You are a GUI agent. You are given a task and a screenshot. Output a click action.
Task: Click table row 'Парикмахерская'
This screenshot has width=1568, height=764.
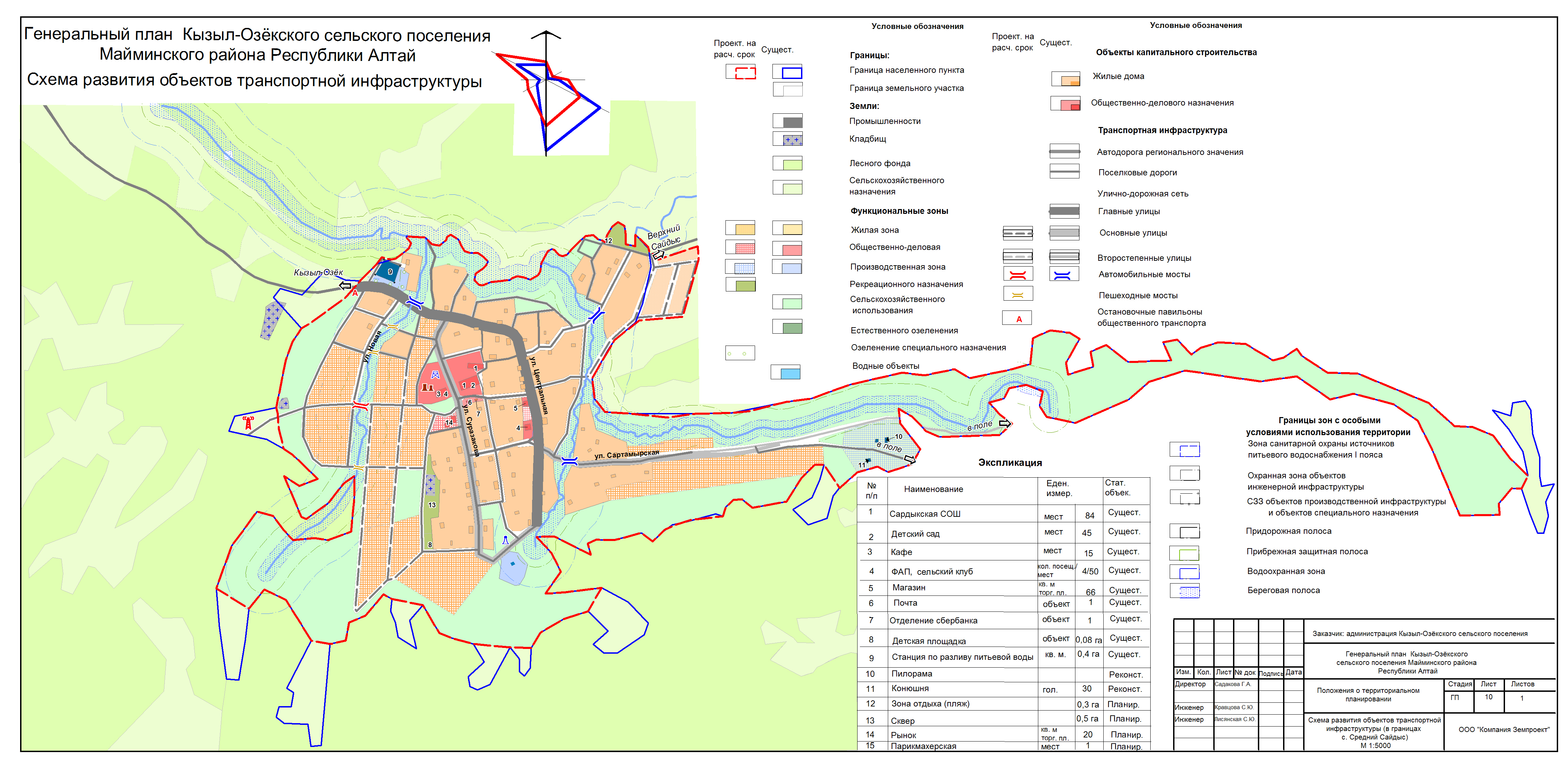tap(1004, 746)
